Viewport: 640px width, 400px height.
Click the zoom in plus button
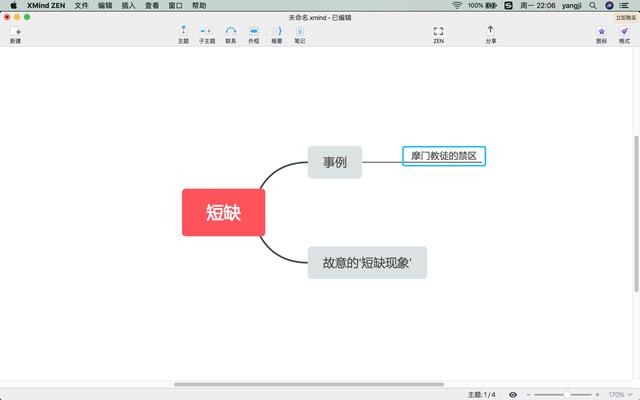[597, 395]
